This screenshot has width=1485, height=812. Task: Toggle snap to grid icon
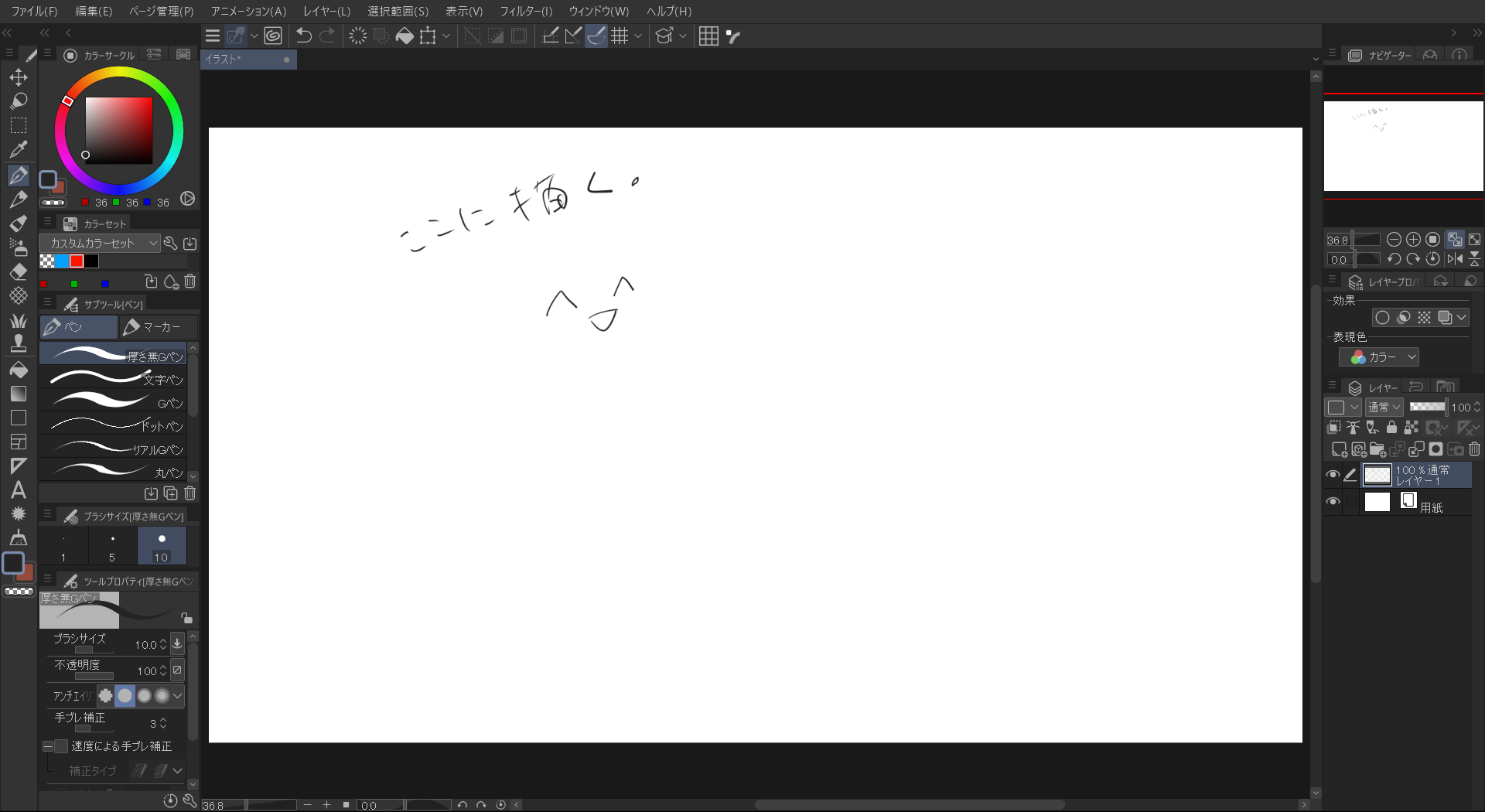620,36
